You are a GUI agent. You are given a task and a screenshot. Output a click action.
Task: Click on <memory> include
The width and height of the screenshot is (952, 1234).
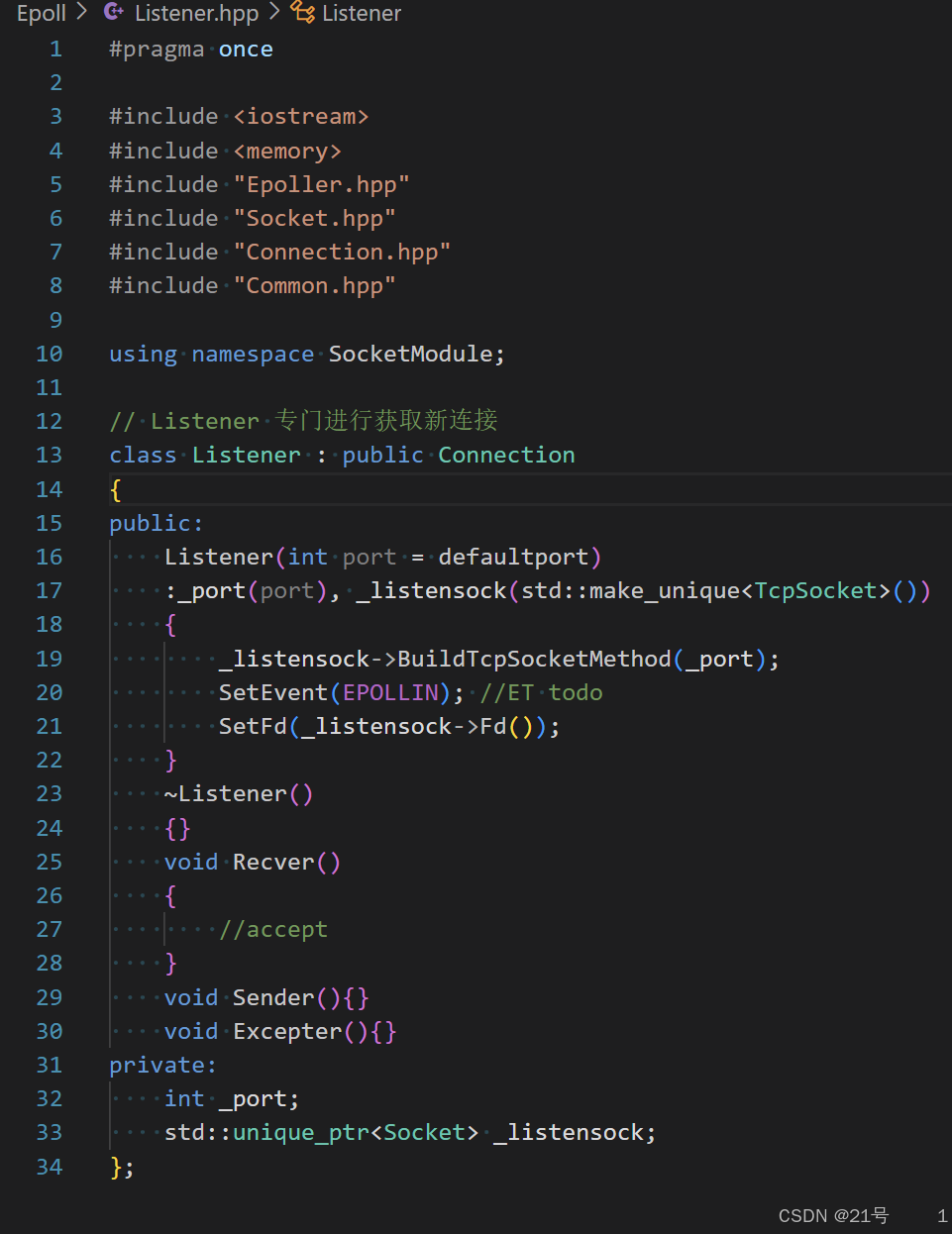click(x=287, y=151)
